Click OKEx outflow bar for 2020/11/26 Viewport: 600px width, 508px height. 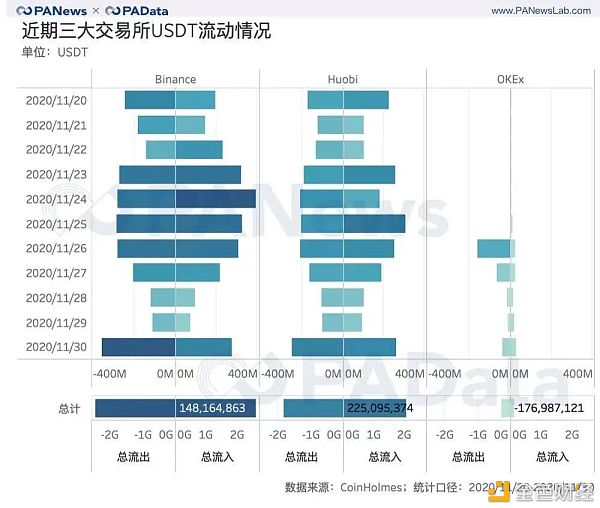(x=494, y=248)
